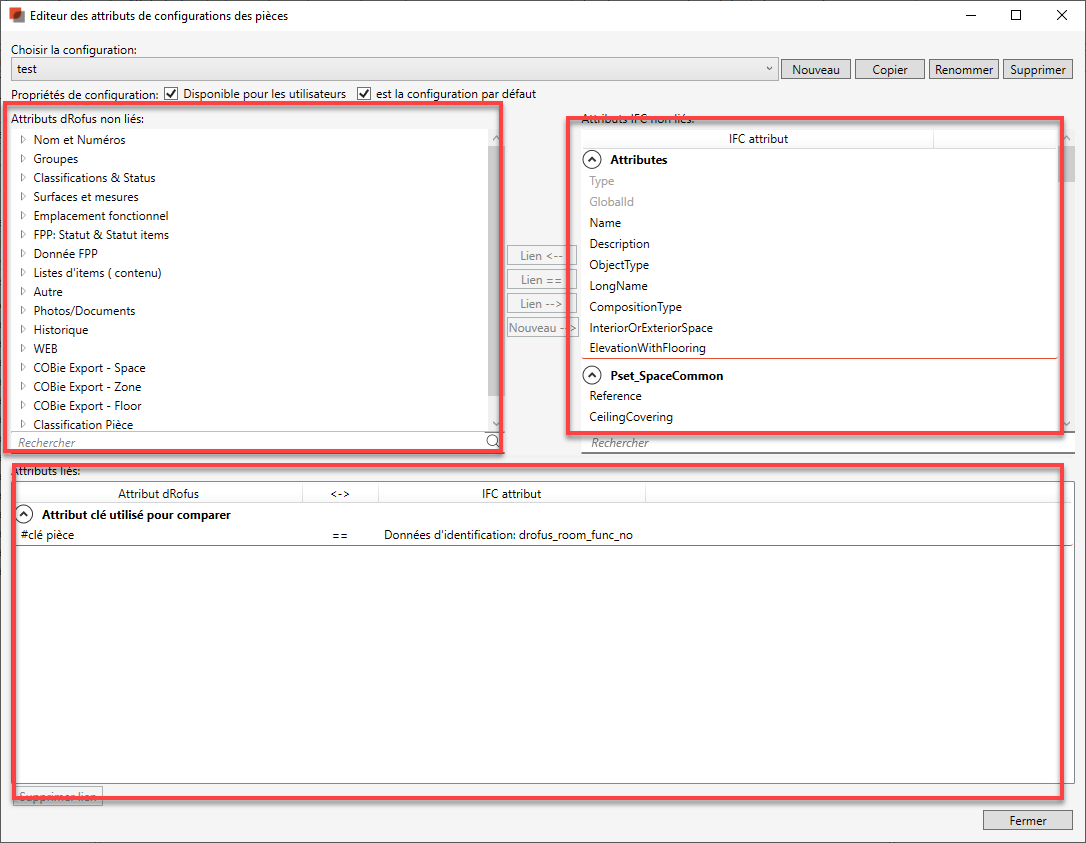Select the LongName IFC attribute
Screen dimensions: 1086x843
click(618, 286)
